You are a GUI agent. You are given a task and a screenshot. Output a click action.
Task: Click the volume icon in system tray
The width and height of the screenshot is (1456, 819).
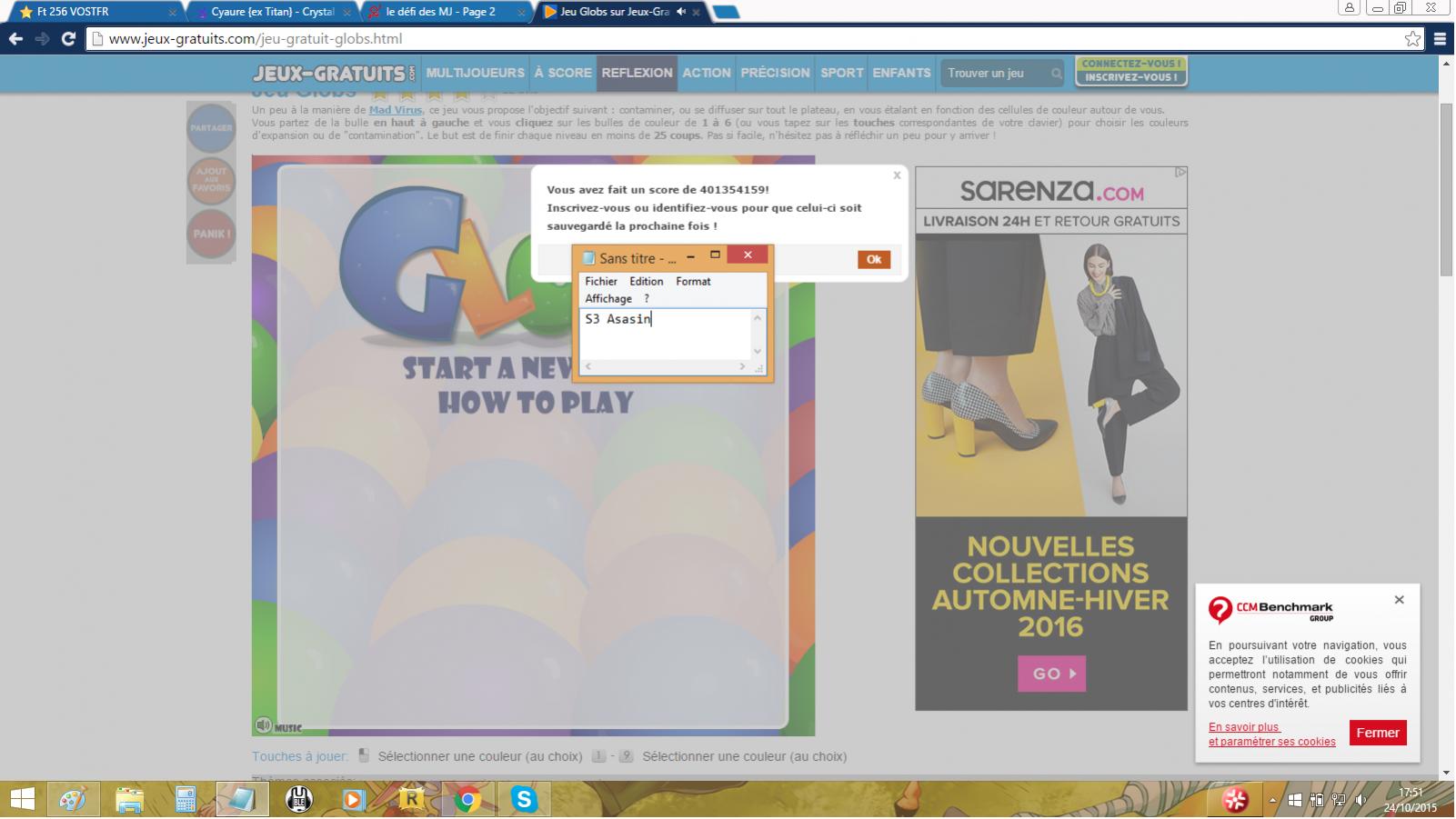(1361, 800)
